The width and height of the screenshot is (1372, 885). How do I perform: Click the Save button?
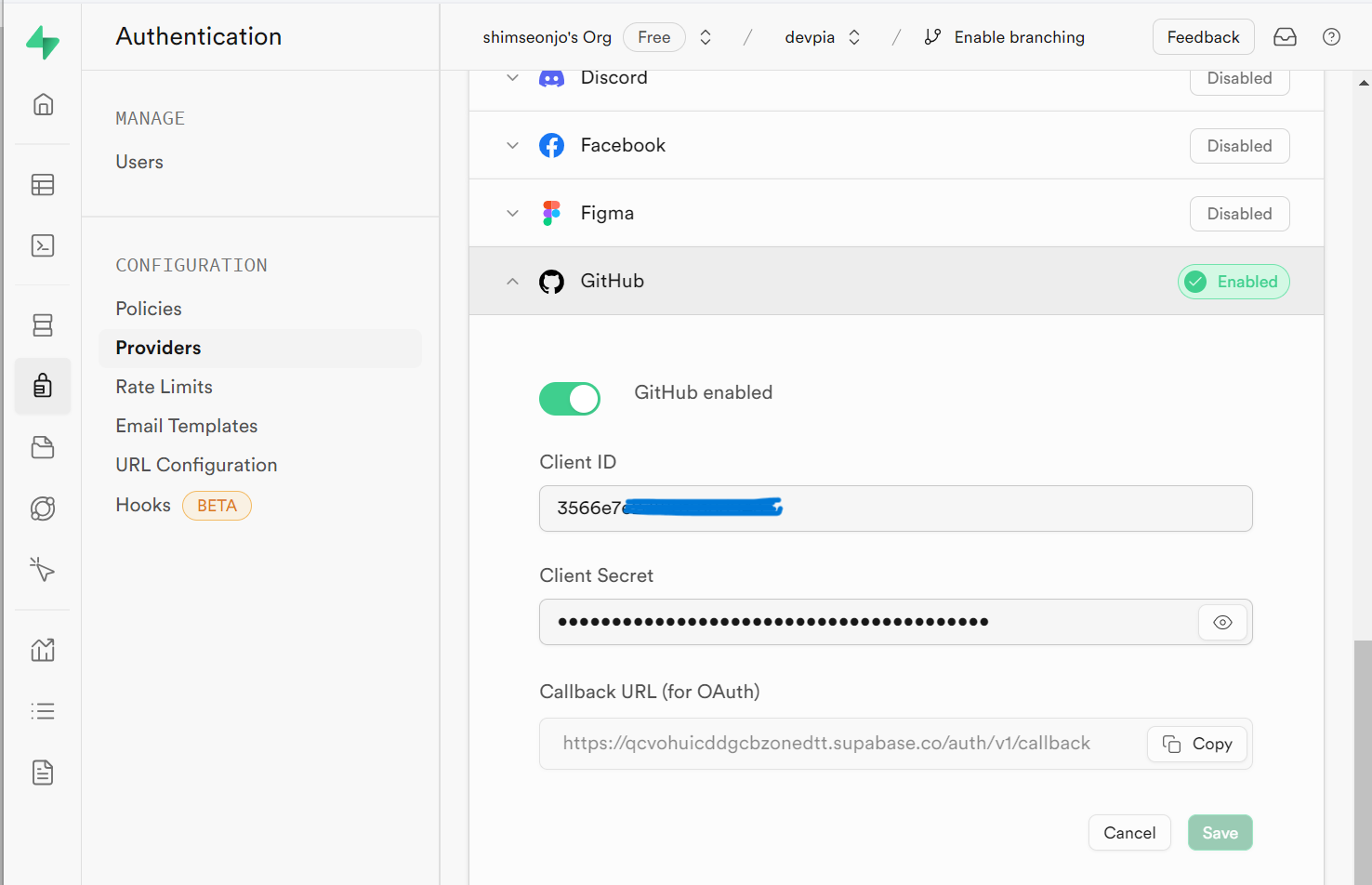pos(1220,833)
